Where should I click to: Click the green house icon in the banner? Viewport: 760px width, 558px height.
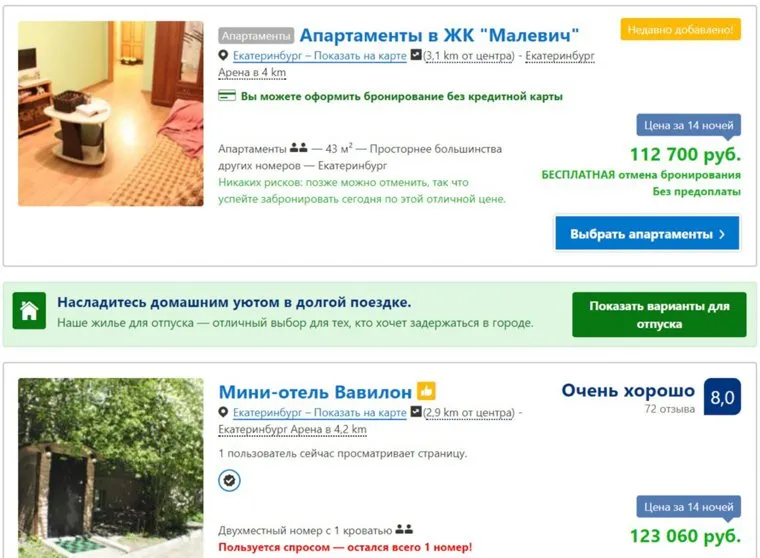(x=29, y=311)
